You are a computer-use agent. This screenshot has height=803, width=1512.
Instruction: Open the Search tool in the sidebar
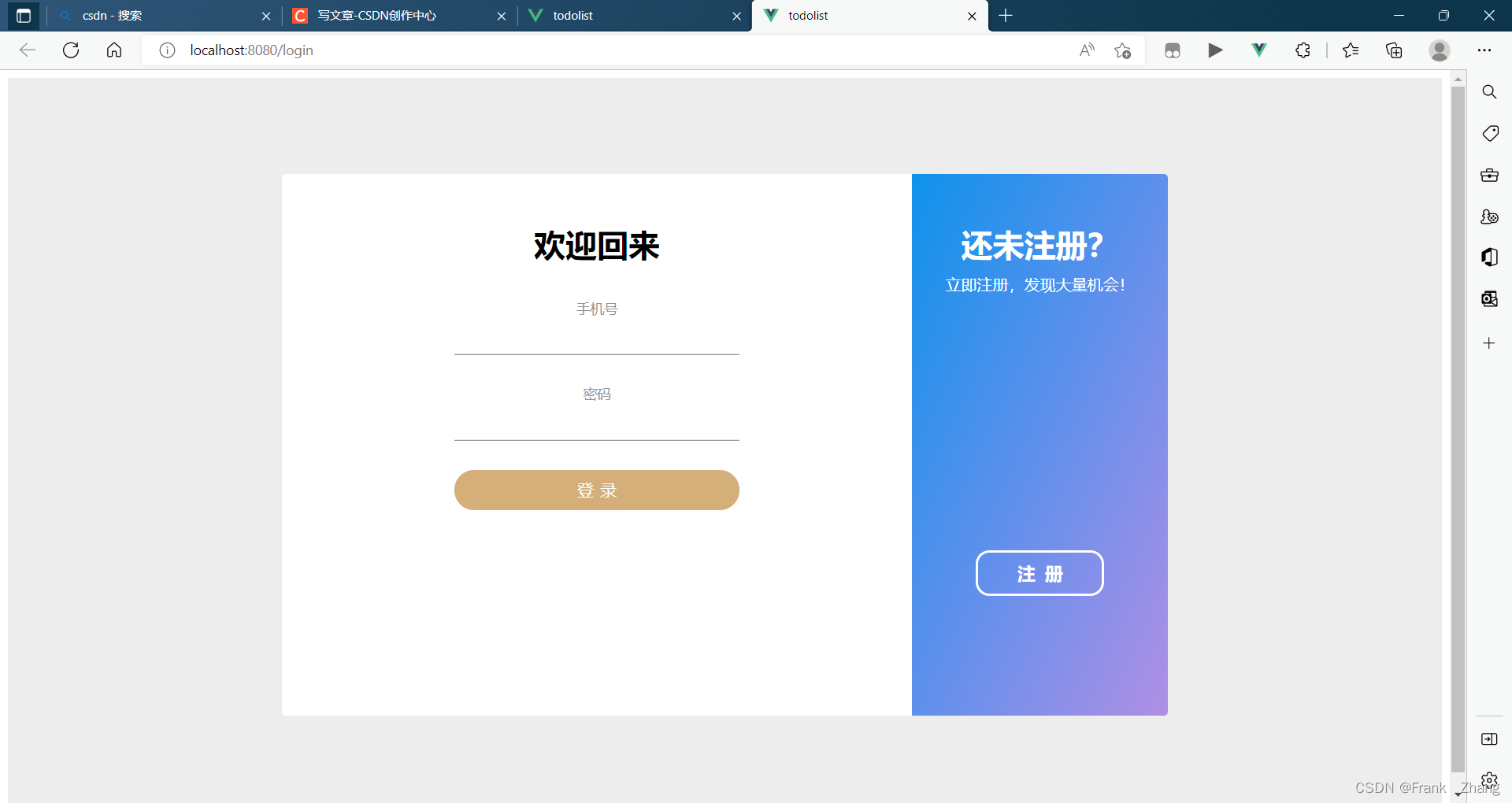(1489, 91)
